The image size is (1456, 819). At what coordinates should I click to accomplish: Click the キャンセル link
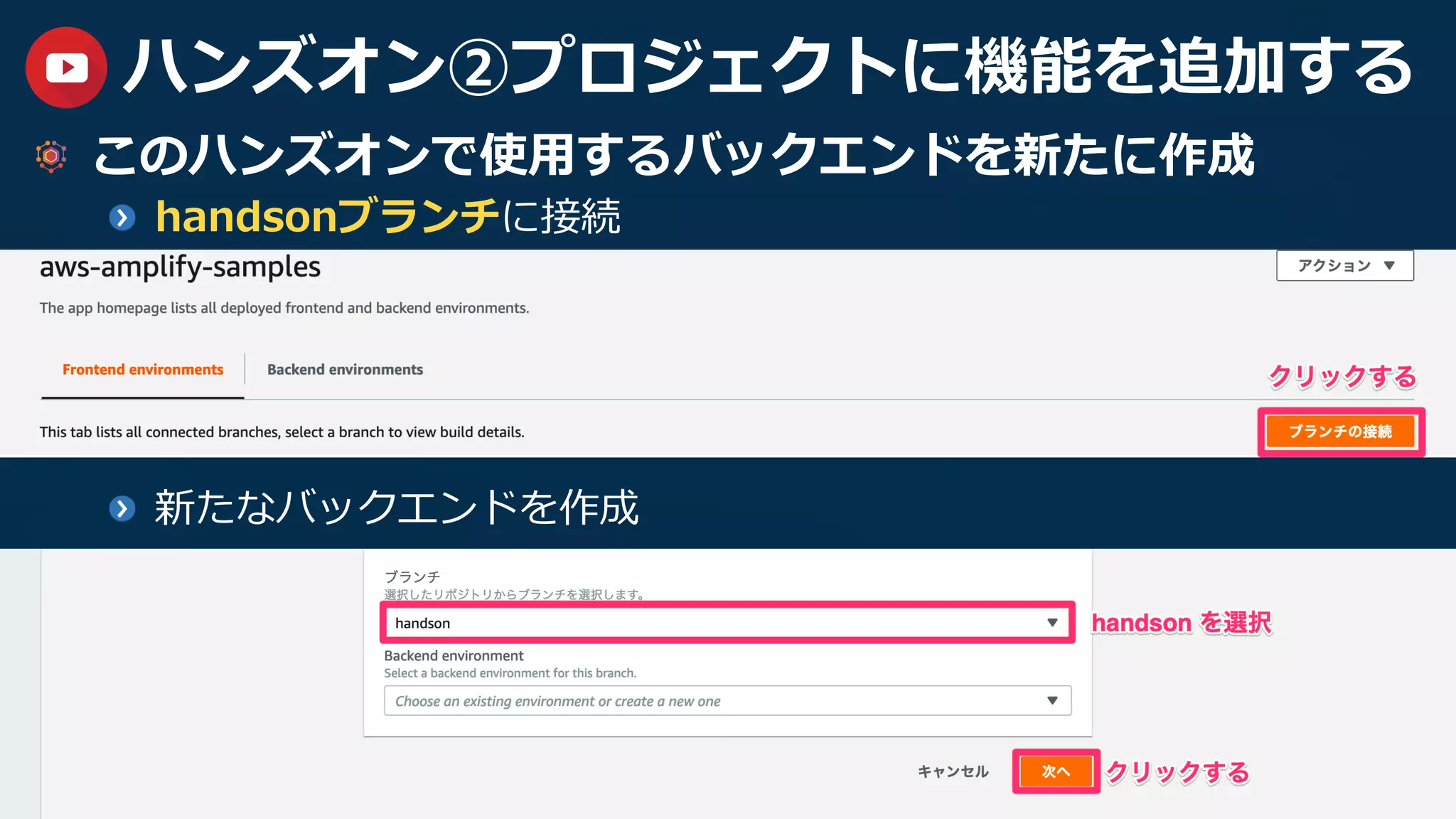tap(953, 771)
